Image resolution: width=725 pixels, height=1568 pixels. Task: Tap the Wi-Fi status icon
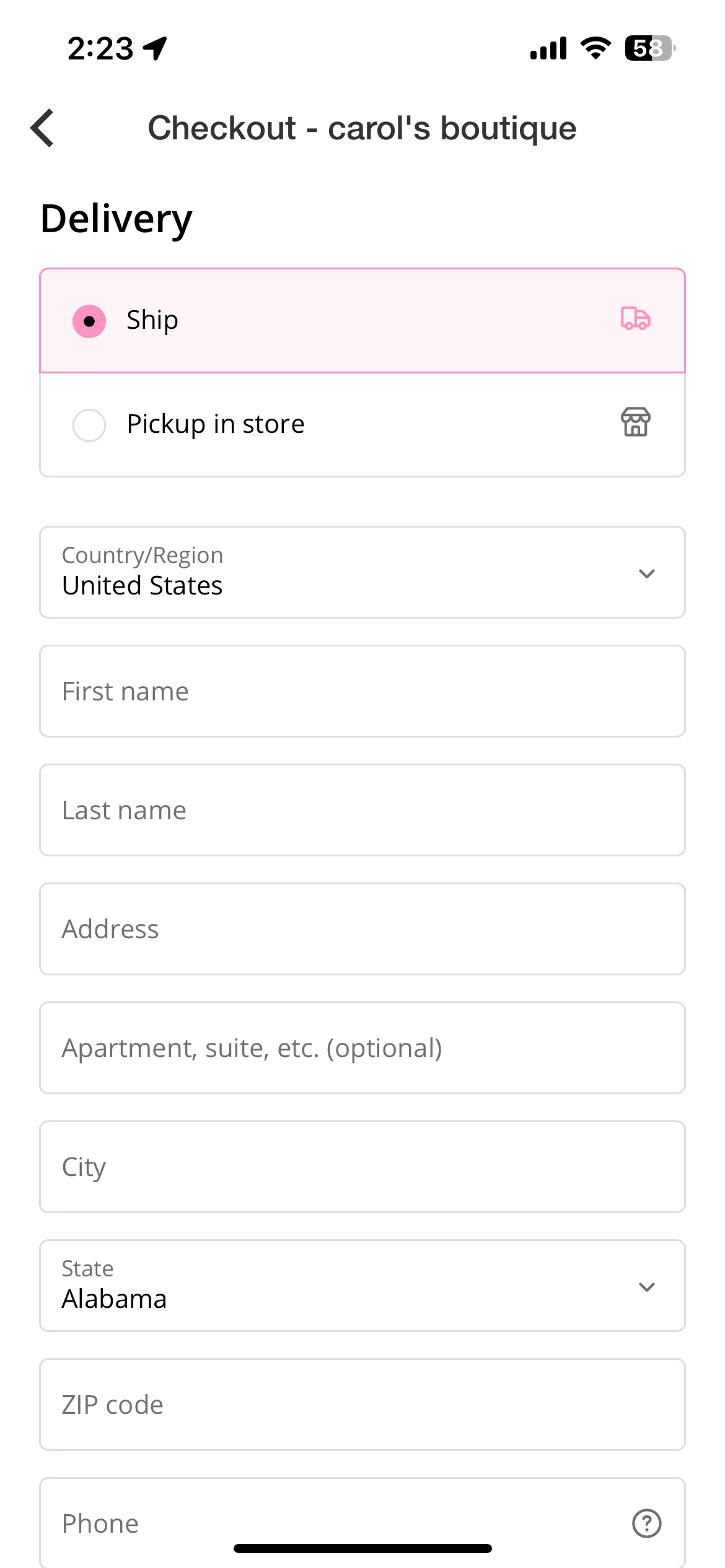pos(595,48)
